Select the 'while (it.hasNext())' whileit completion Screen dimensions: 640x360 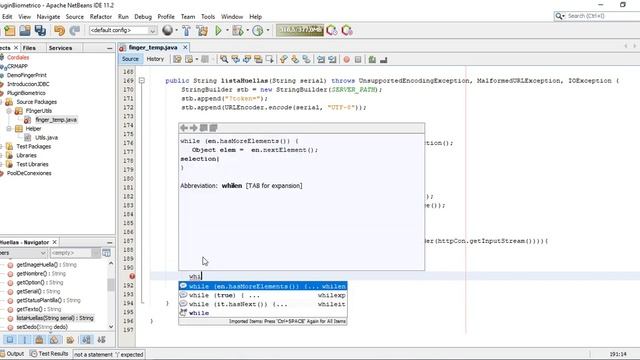[x=263, y=304]
